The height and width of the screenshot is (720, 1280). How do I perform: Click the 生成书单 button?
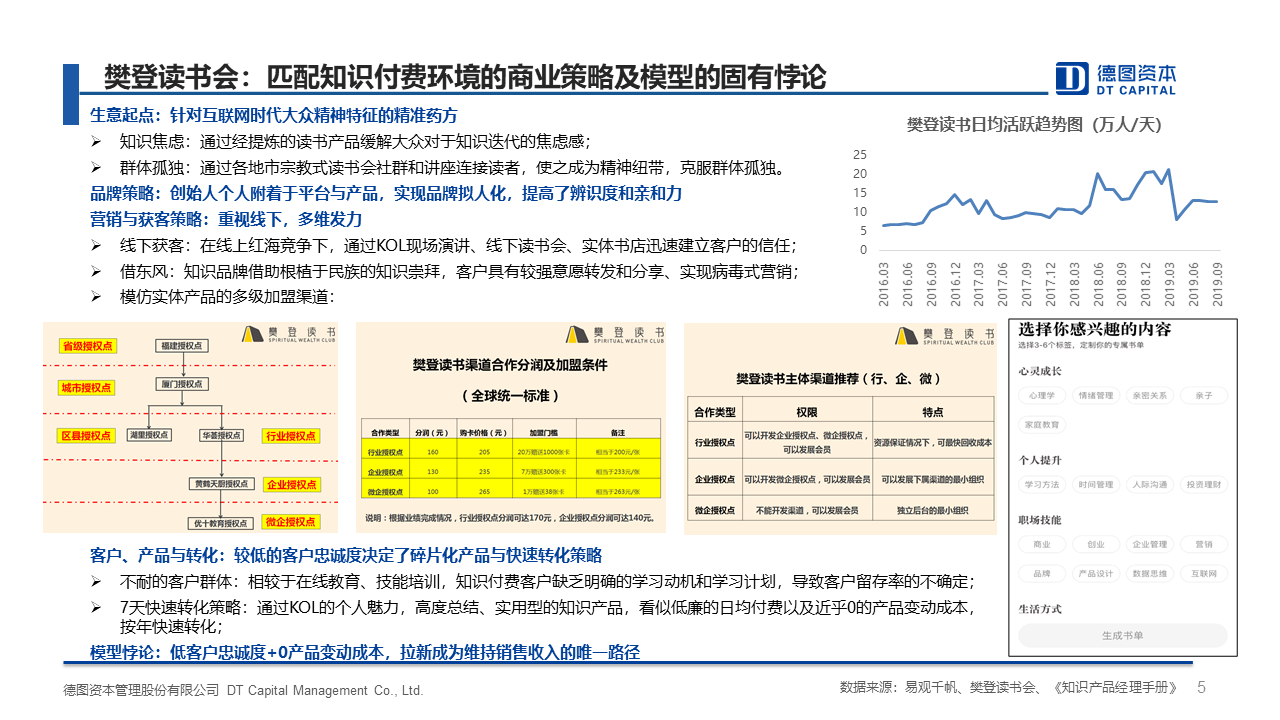click(x=1123, y=635)
